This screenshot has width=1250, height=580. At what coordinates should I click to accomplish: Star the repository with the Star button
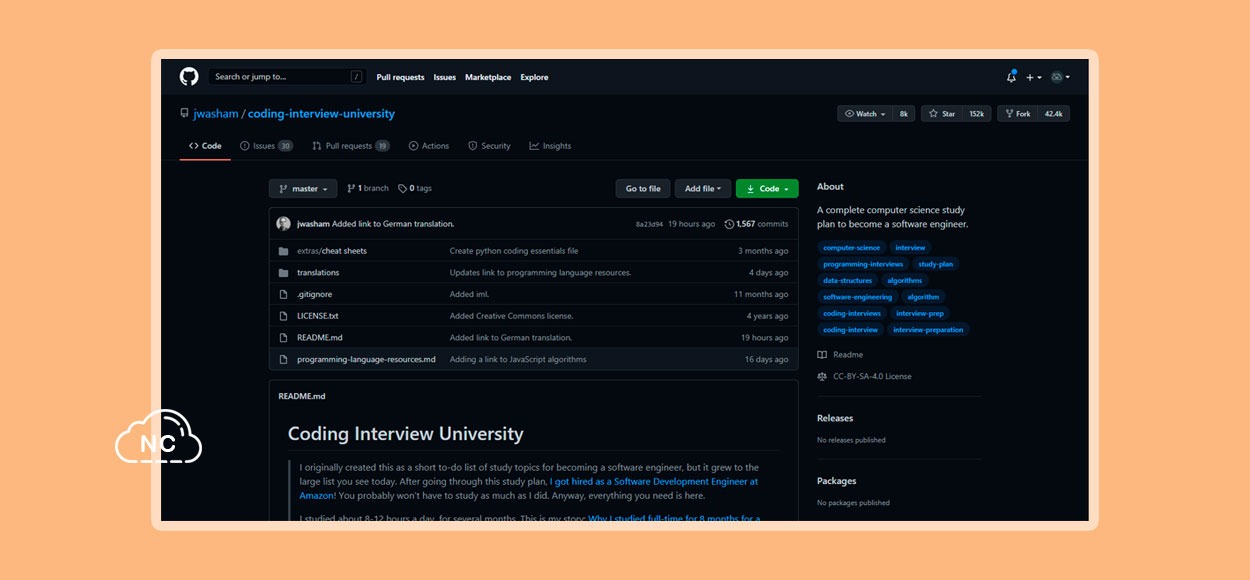(943, 114)
